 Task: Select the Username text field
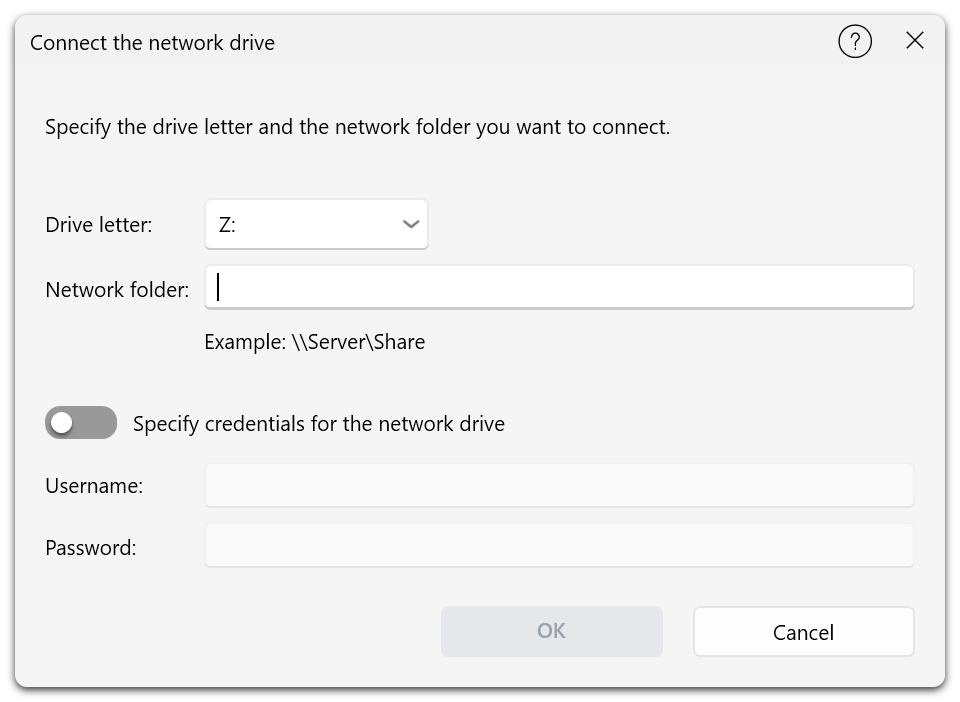(559, 485)
